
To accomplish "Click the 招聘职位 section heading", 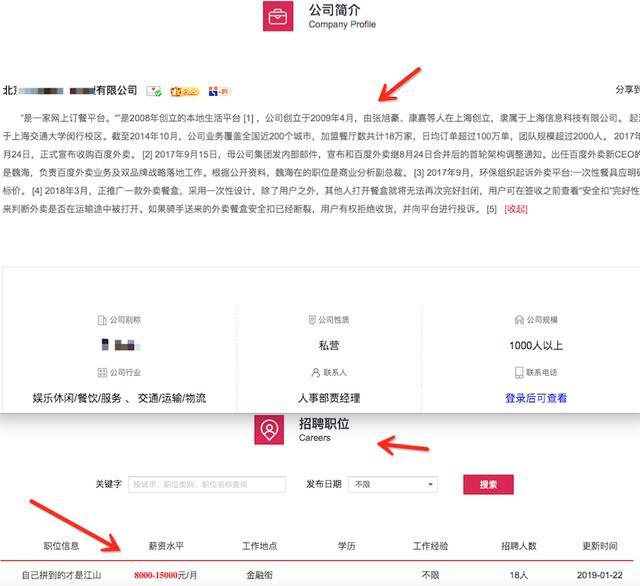I will 324,424.
